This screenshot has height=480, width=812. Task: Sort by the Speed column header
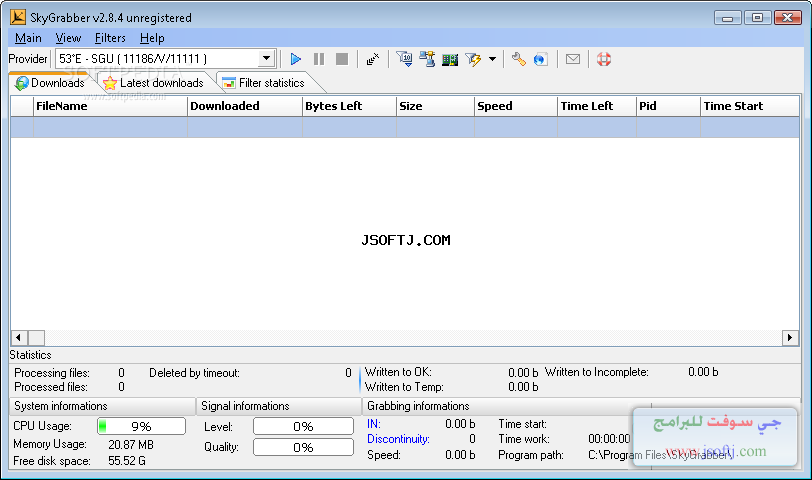tap(516, 106)
